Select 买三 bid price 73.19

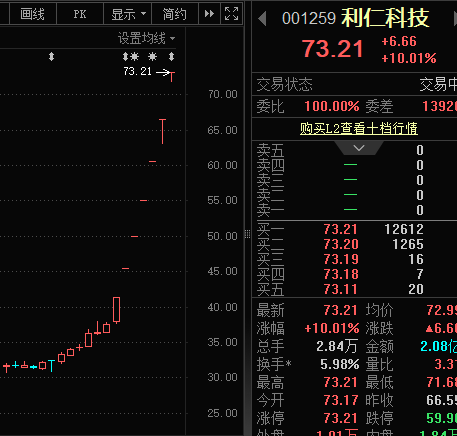(341, 259)
